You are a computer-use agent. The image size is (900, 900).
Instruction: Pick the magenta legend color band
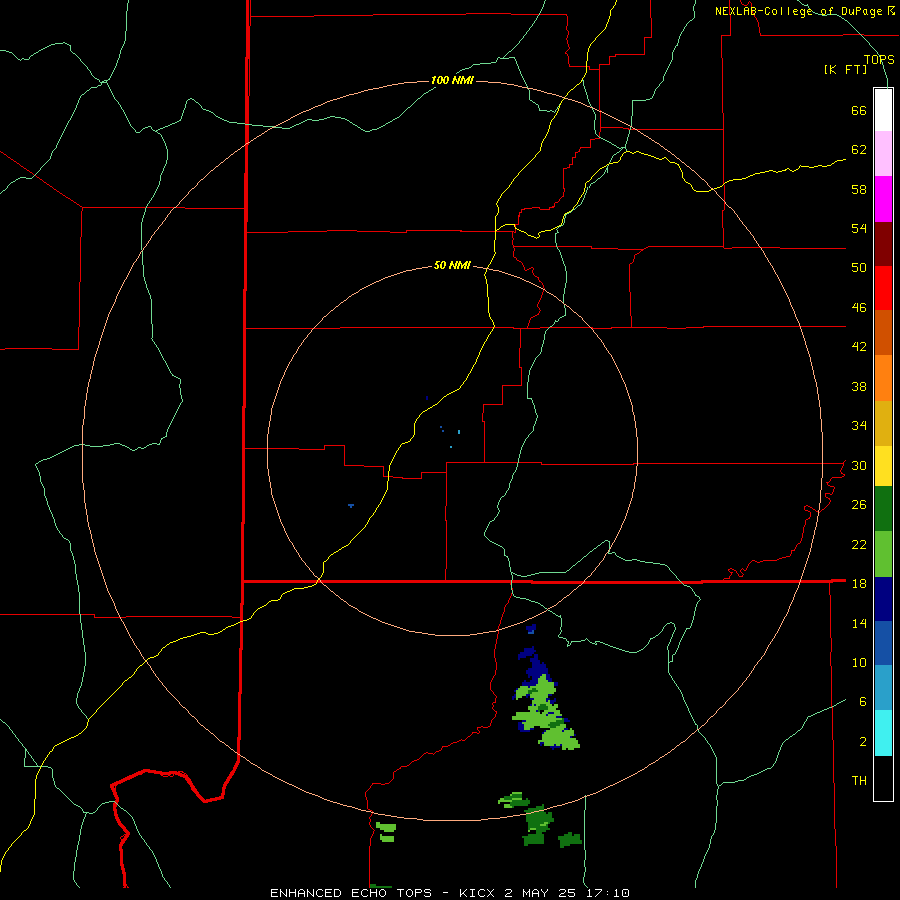pyautogui.click(x=883, y=199)
